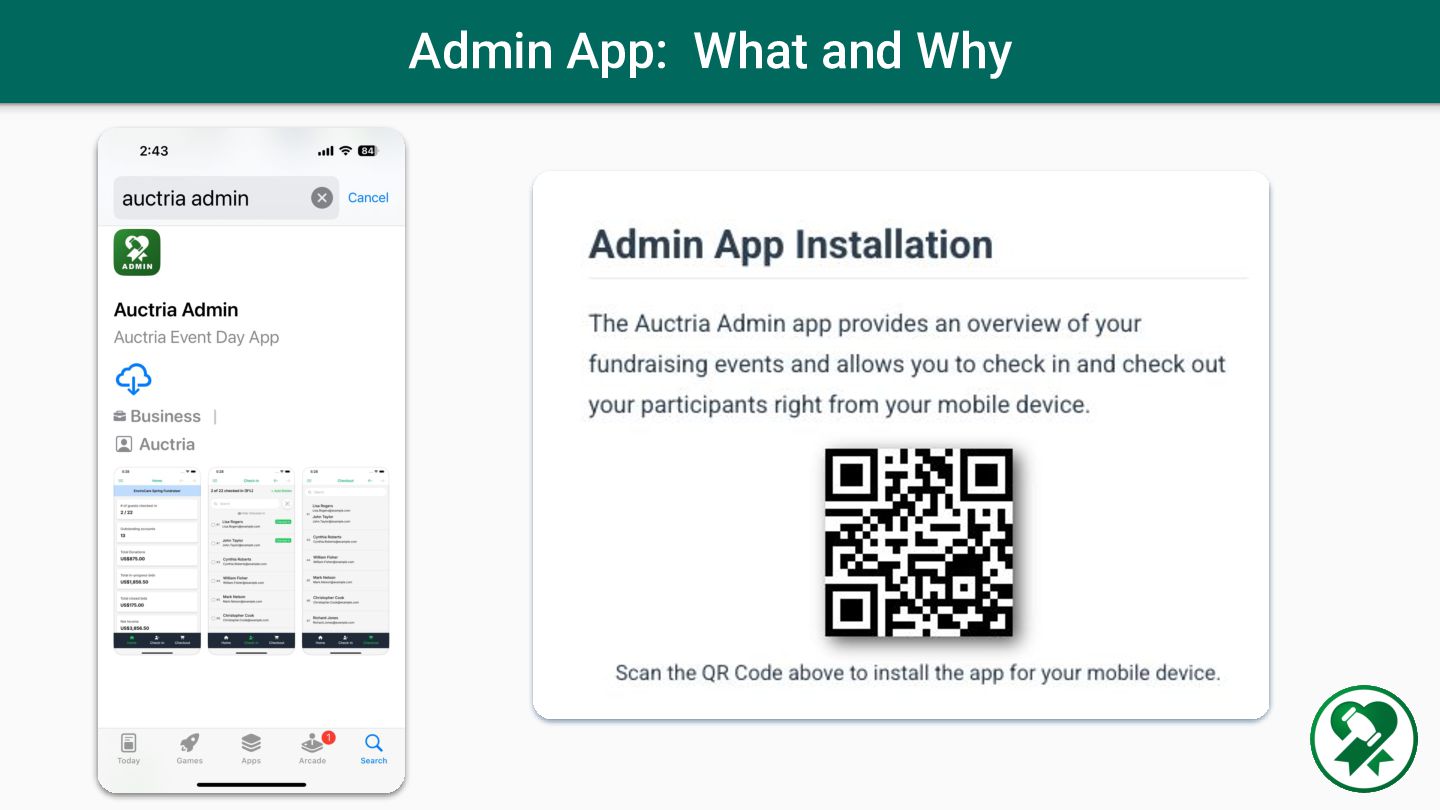
Task: Tap the Business category briefcase label
Action: point(157,416)
